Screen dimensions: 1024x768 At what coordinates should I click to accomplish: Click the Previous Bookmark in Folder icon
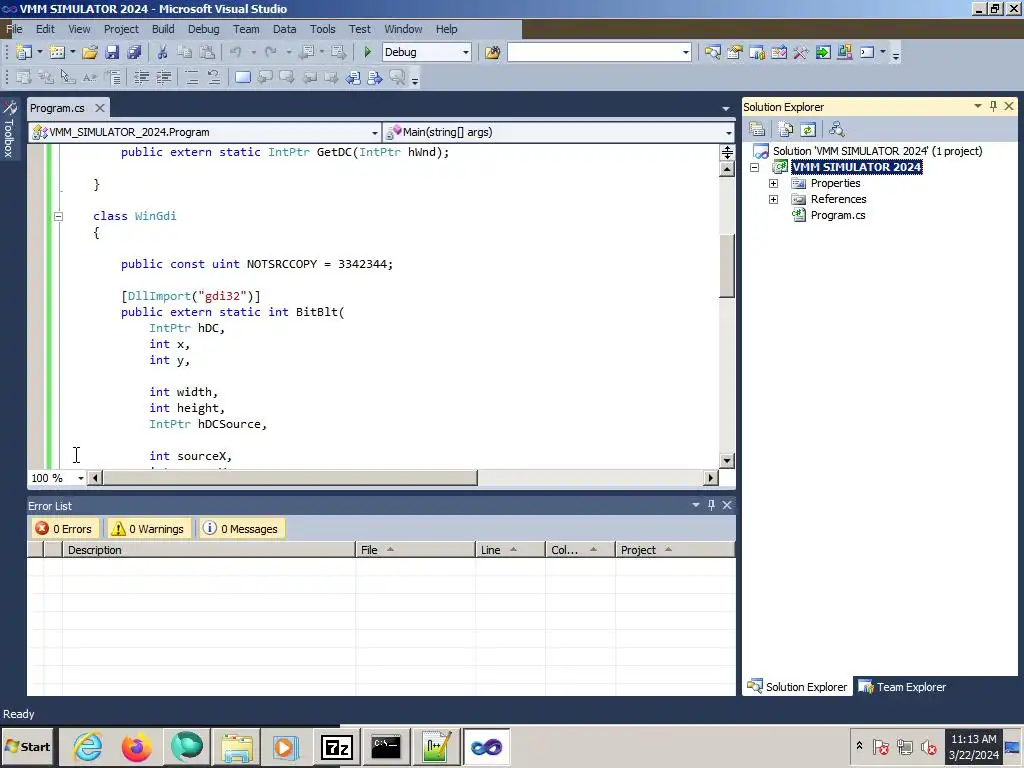[310, 78]
